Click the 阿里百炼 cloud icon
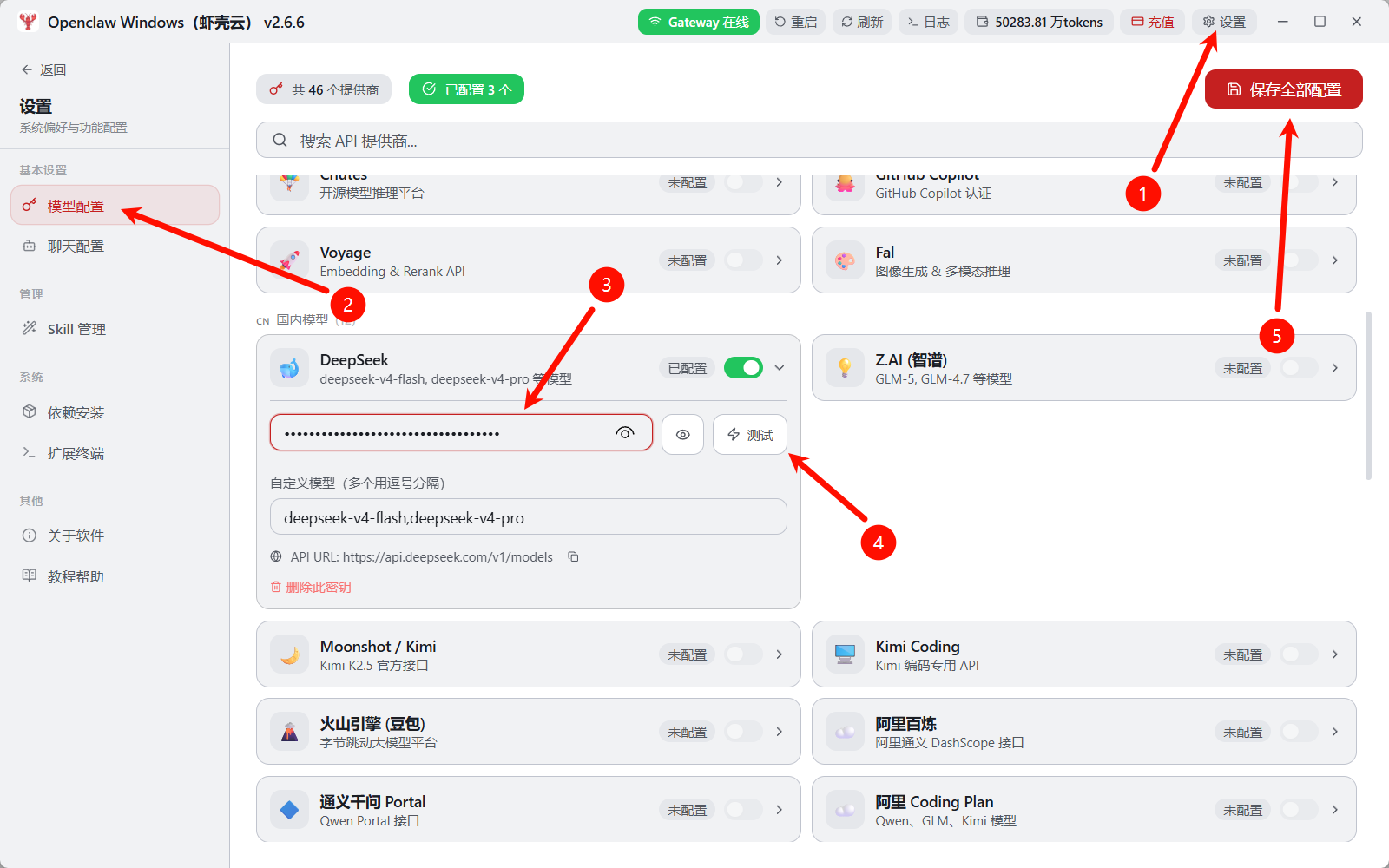Viewport: 1389px width, 868px height. pos(845,732)
